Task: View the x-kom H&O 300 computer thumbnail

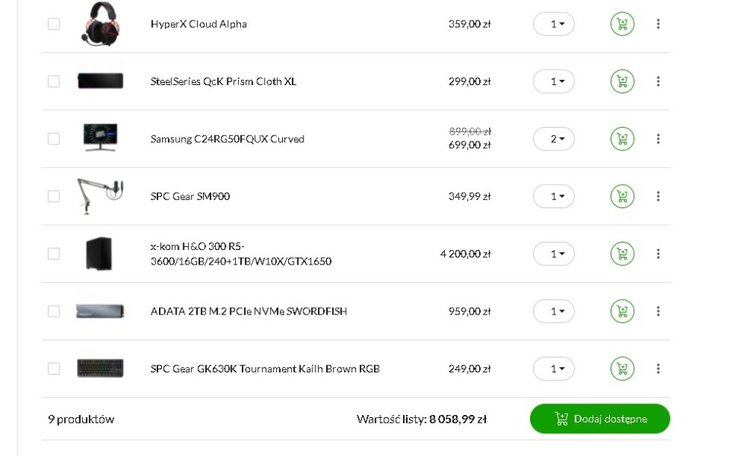Action: [x=100, y=254]
